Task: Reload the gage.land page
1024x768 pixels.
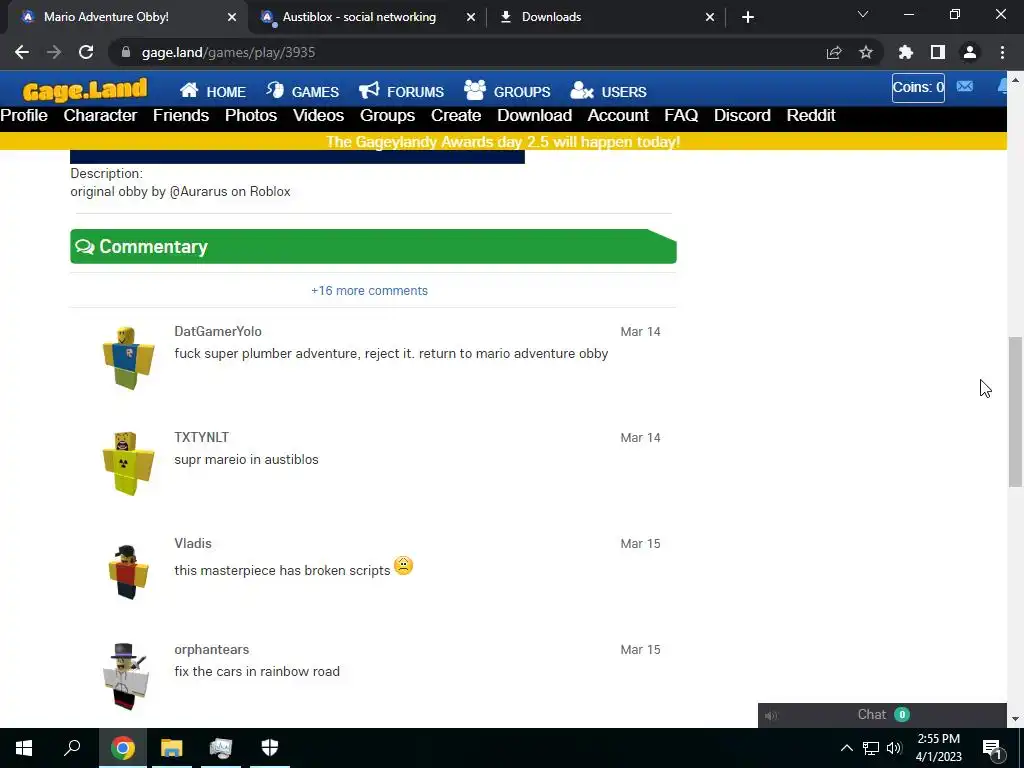Action: (86, 52)
